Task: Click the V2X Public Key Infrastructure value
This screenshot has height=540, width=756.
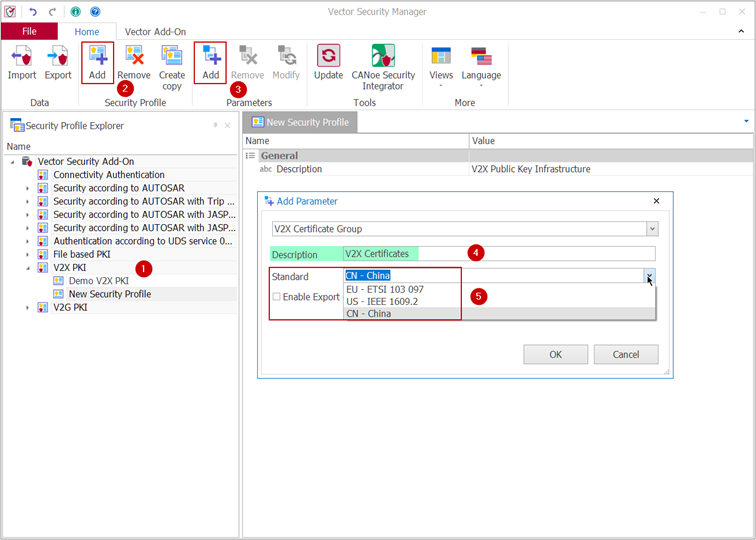Action: (531, 169)
